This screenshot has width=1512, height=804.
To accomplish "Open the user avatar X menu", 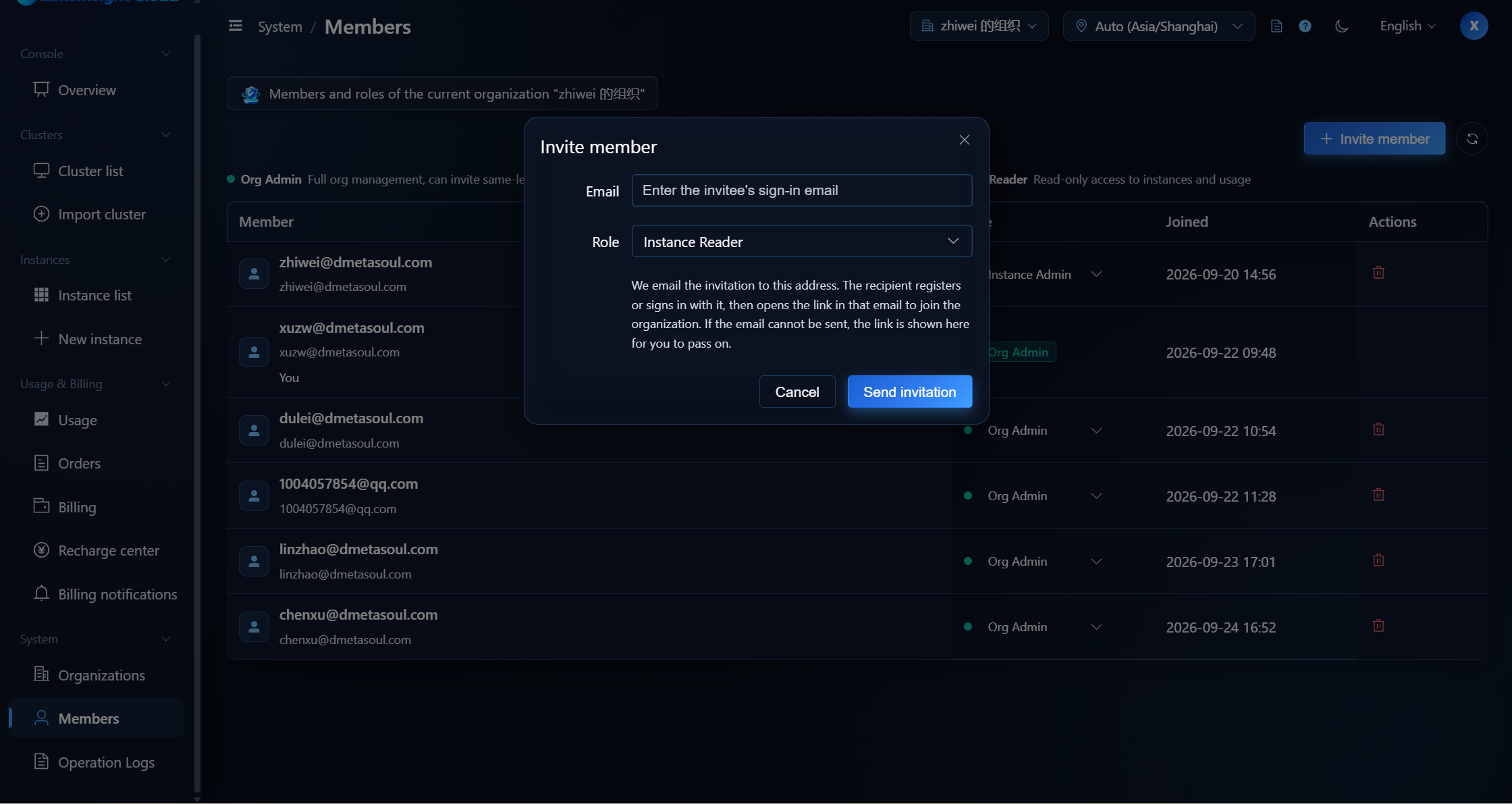I will 1474,26.
